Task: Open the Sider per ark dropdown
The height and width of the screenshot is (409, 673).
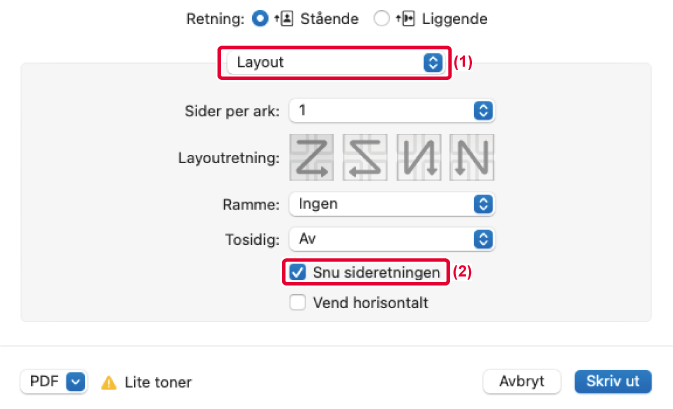Action: [392, 110]
